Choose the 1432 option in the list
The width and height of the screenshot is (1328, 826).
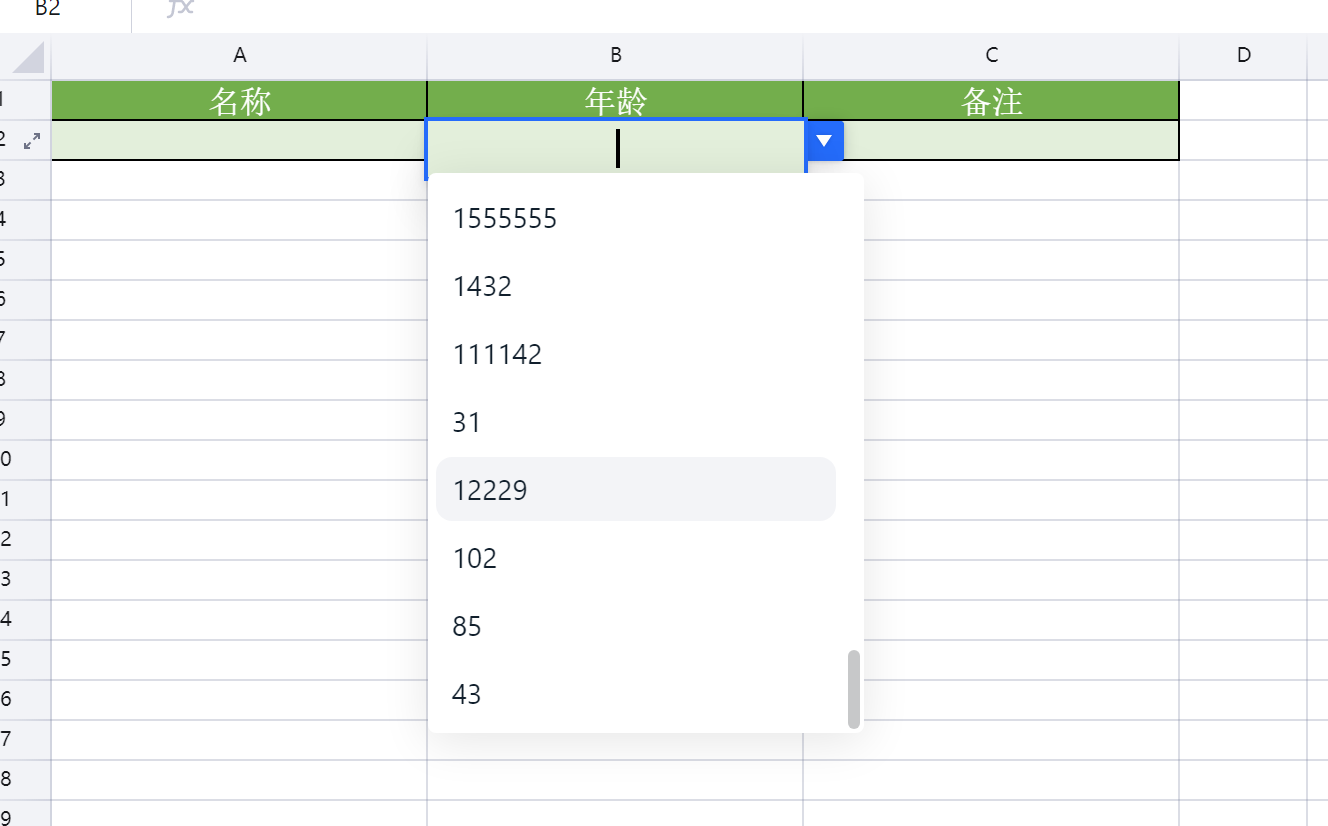(482, 287)
